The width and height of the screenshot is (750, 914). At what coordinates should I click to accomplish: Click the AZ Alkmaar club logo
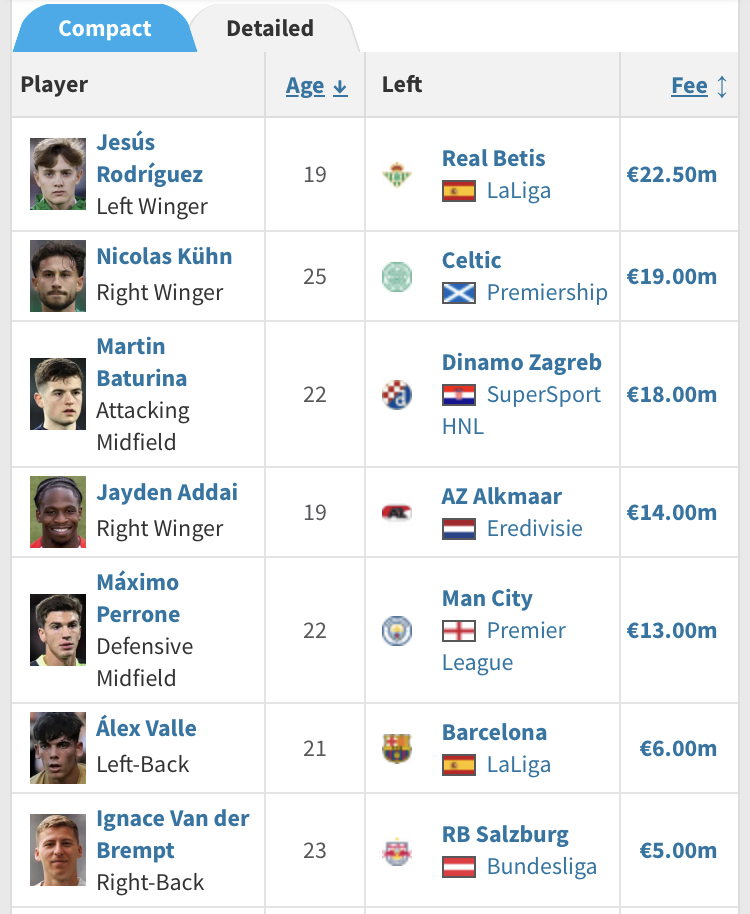pyautogui.click(x=397, y=512)
